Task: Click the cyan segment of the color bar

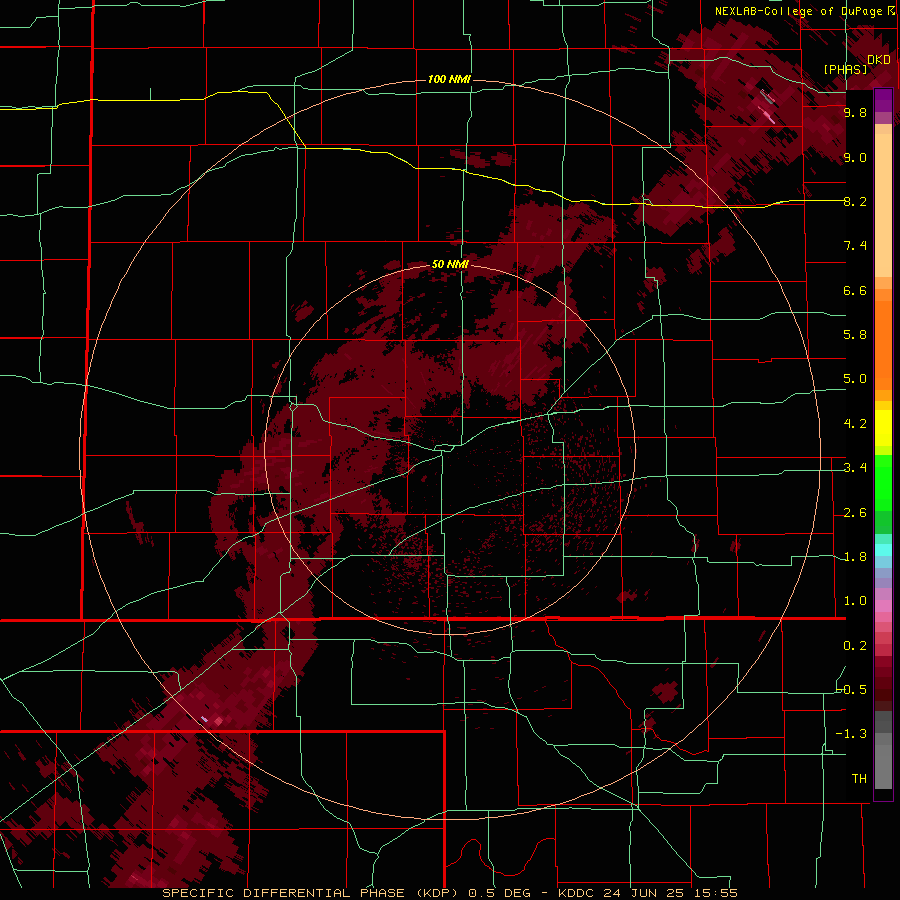Action: click(883, 550)
